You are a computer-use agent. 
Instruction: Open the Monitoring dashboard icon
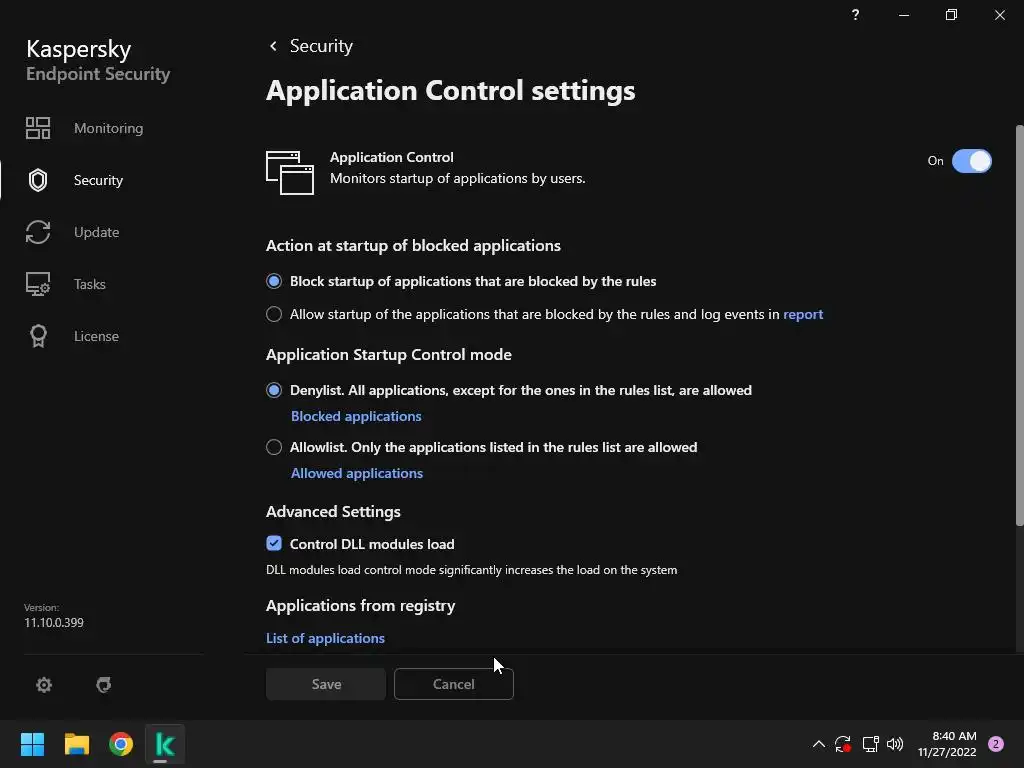(38, 128)
